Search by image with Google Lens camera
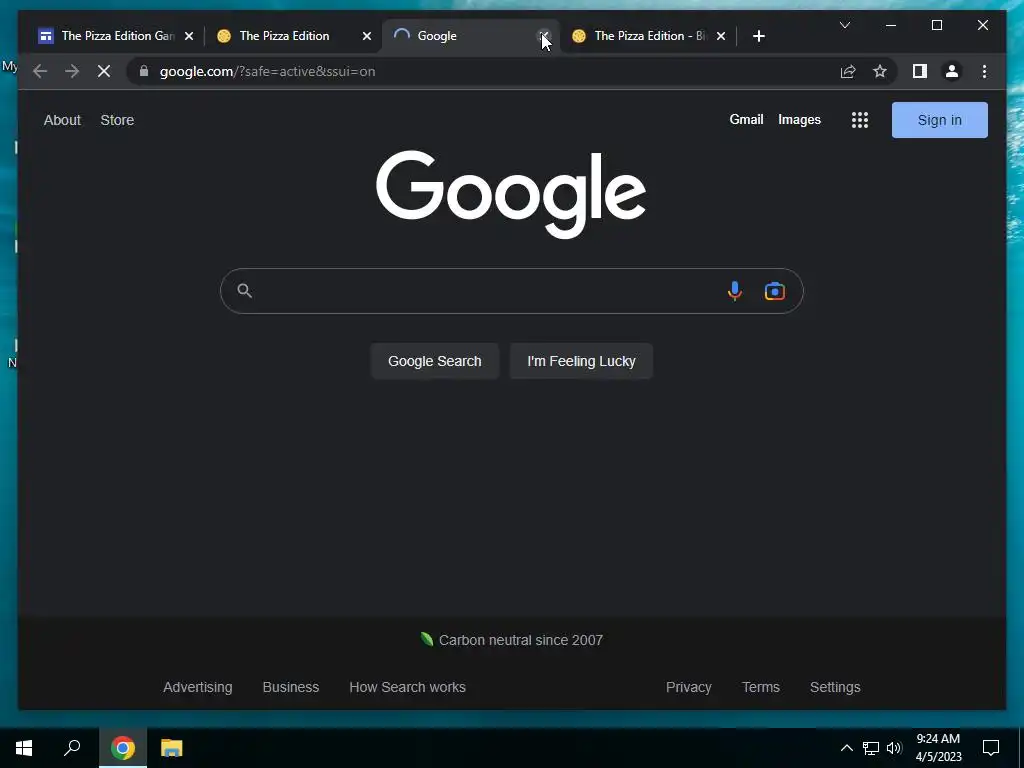Screen dimensions: 1024x768 tap(775, 291)
